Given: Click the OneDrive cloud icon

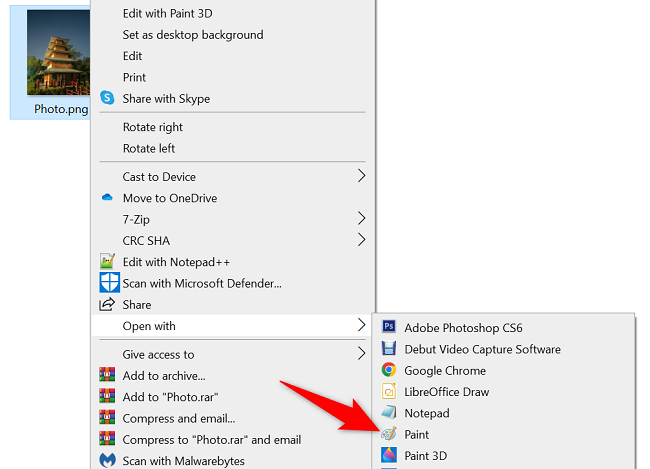Looking at the screenshot, I should (108, 198).
